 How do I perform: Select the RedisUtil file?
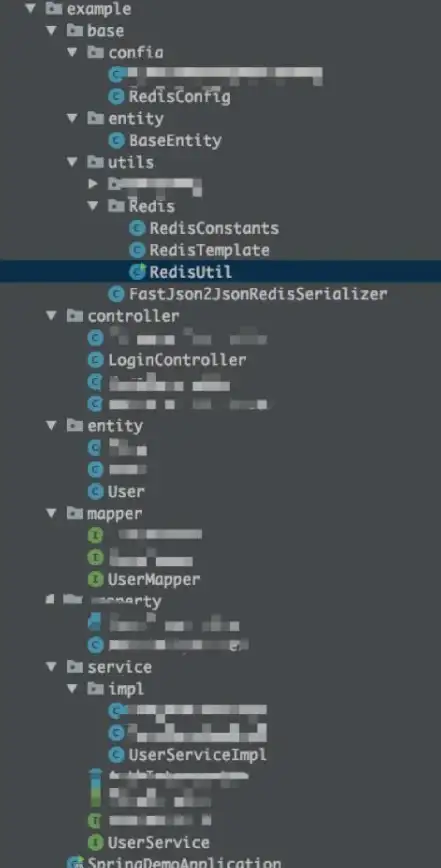coord(220,272)
